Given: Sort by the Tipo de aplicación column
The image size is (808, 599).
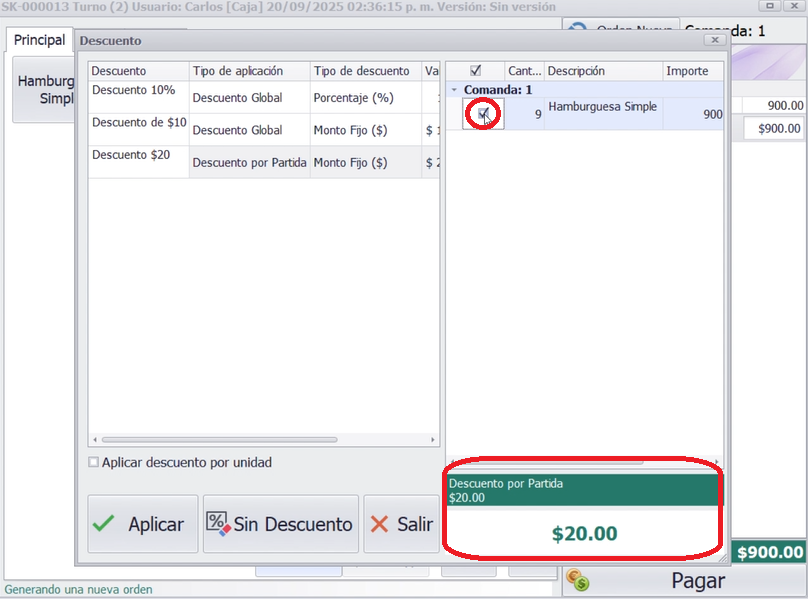Looking at the screenshot, I should 248,71.
